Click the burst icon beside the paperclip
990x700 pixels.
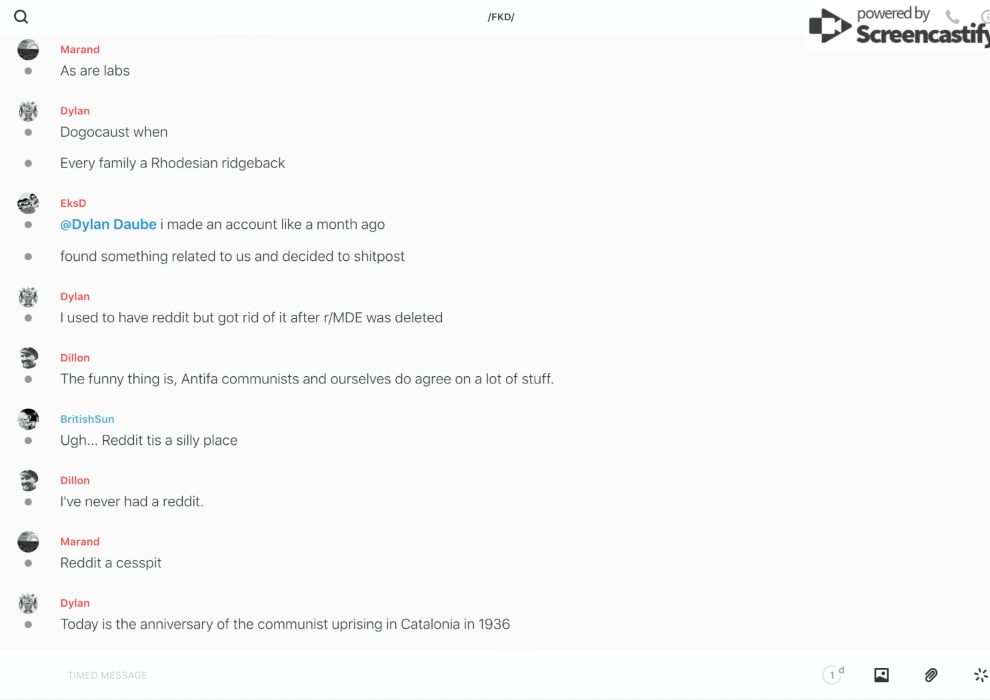click(x=980, y=675)
